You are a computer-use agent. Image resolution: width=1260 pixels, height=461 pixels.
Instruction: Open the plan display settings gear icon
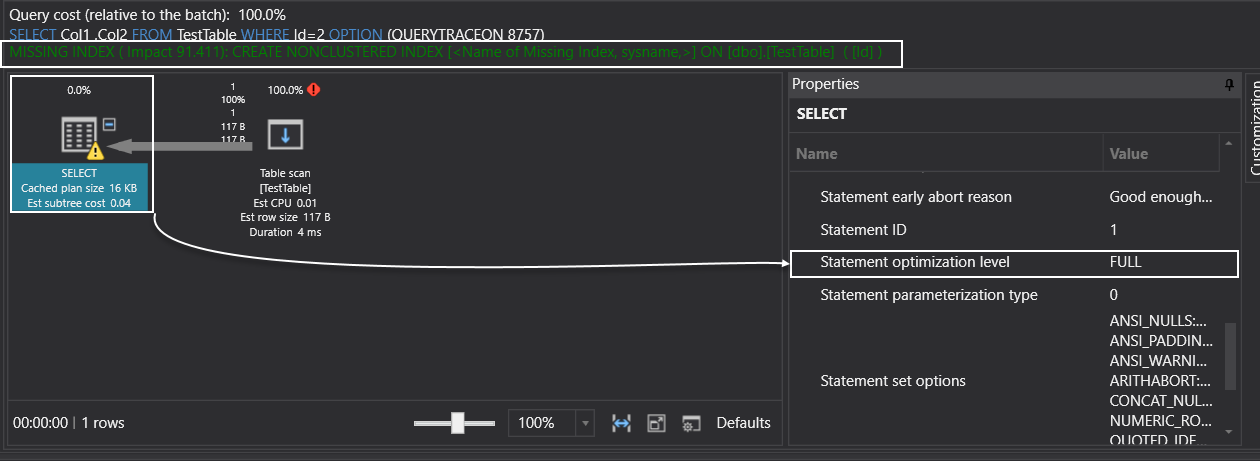coord(691,423)
